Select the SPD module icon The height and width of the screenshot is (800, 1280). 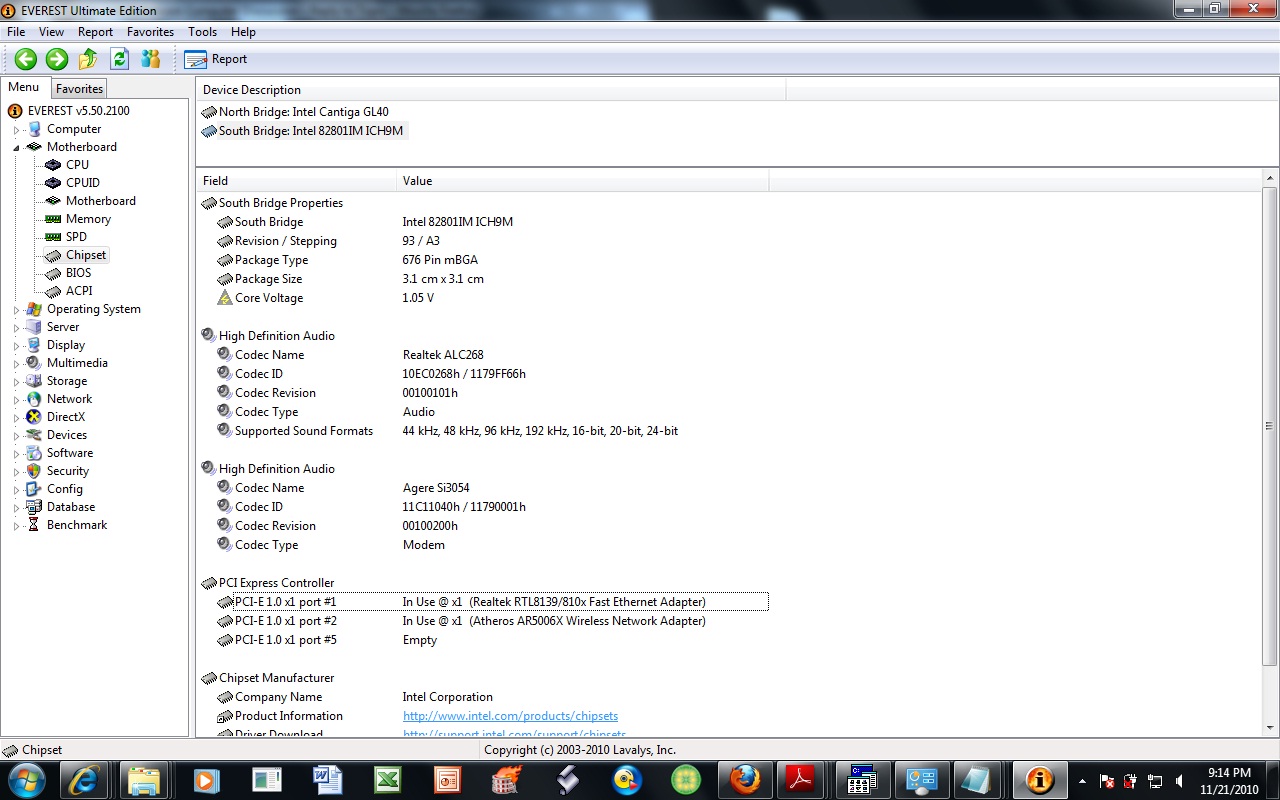(x=53, y=237)
